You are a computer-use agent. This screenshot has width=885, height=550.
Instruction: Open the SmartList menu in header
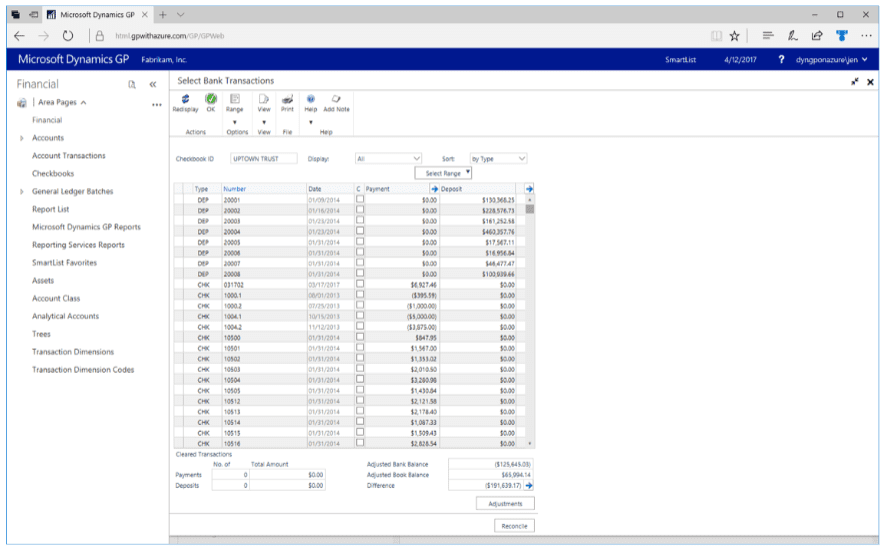tap(680, 59)
